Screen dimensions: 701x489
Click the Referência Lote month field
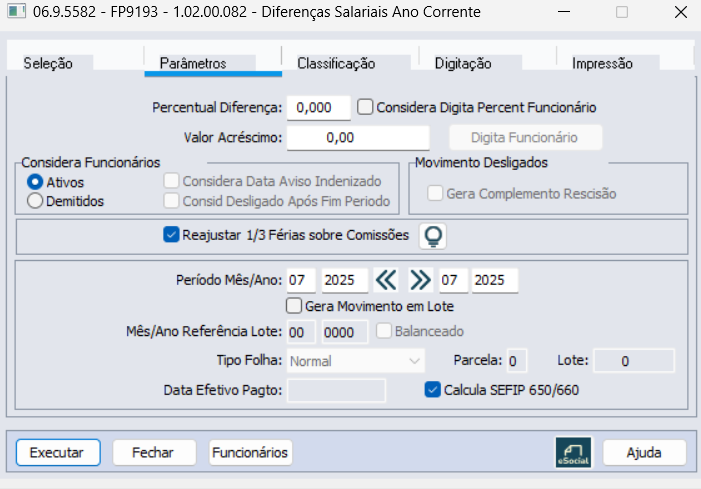coord(301,332)
